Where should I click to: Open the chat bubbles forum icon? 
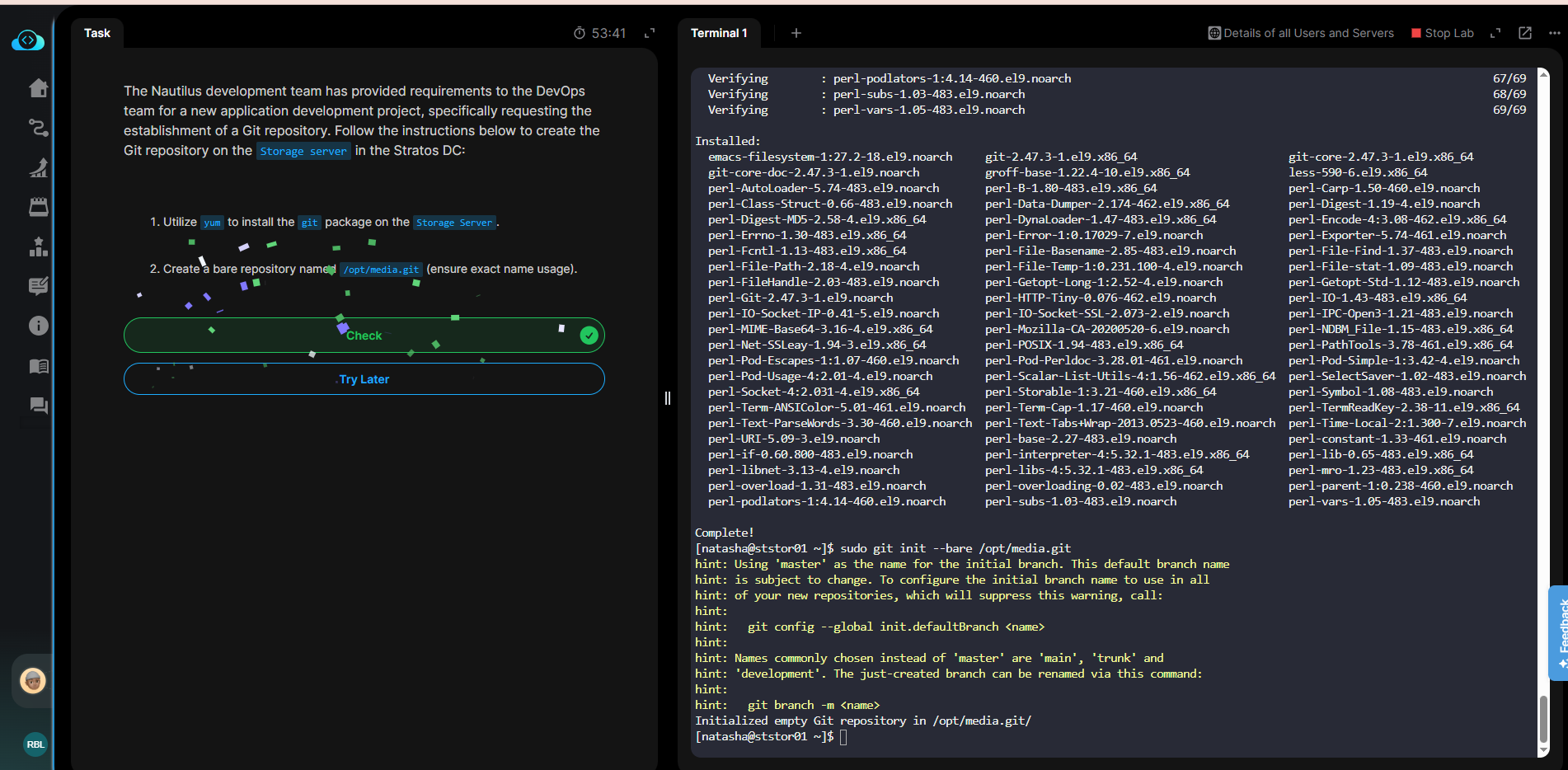pyautogui.click(x=38, y=406)
